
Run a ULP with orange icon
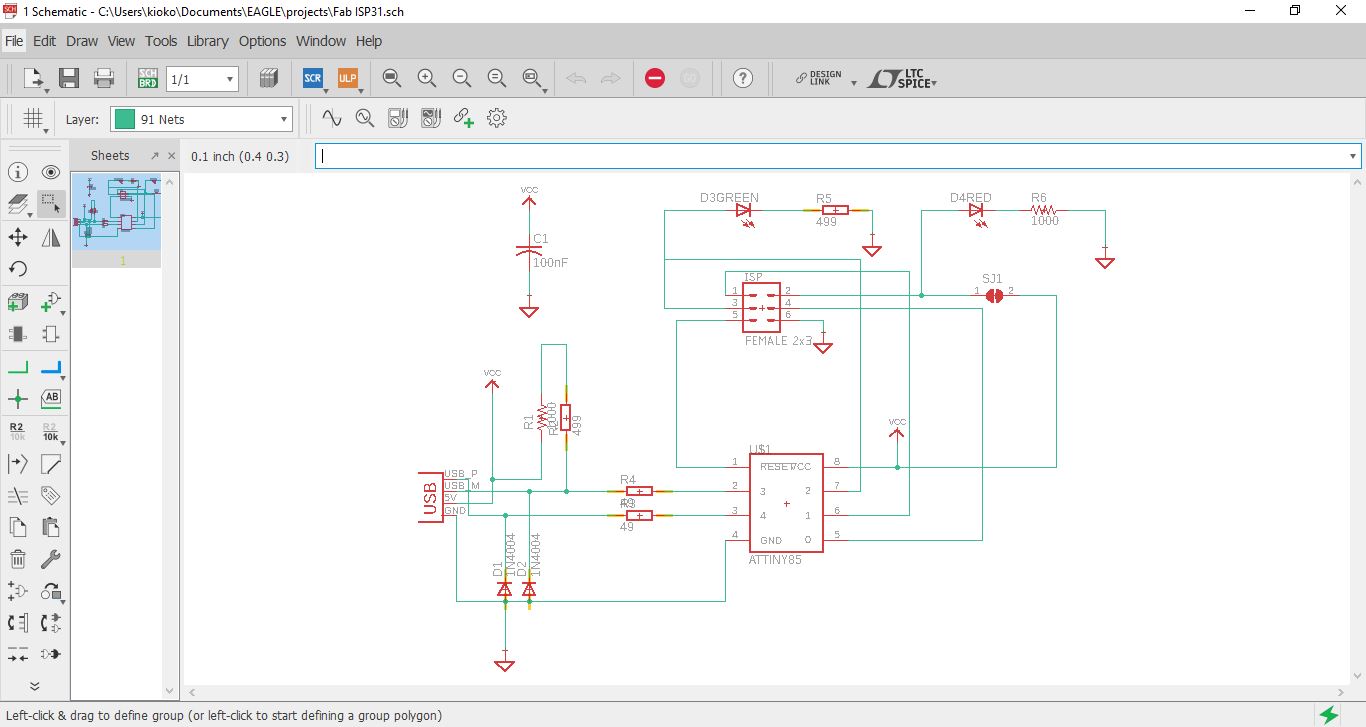347,78
